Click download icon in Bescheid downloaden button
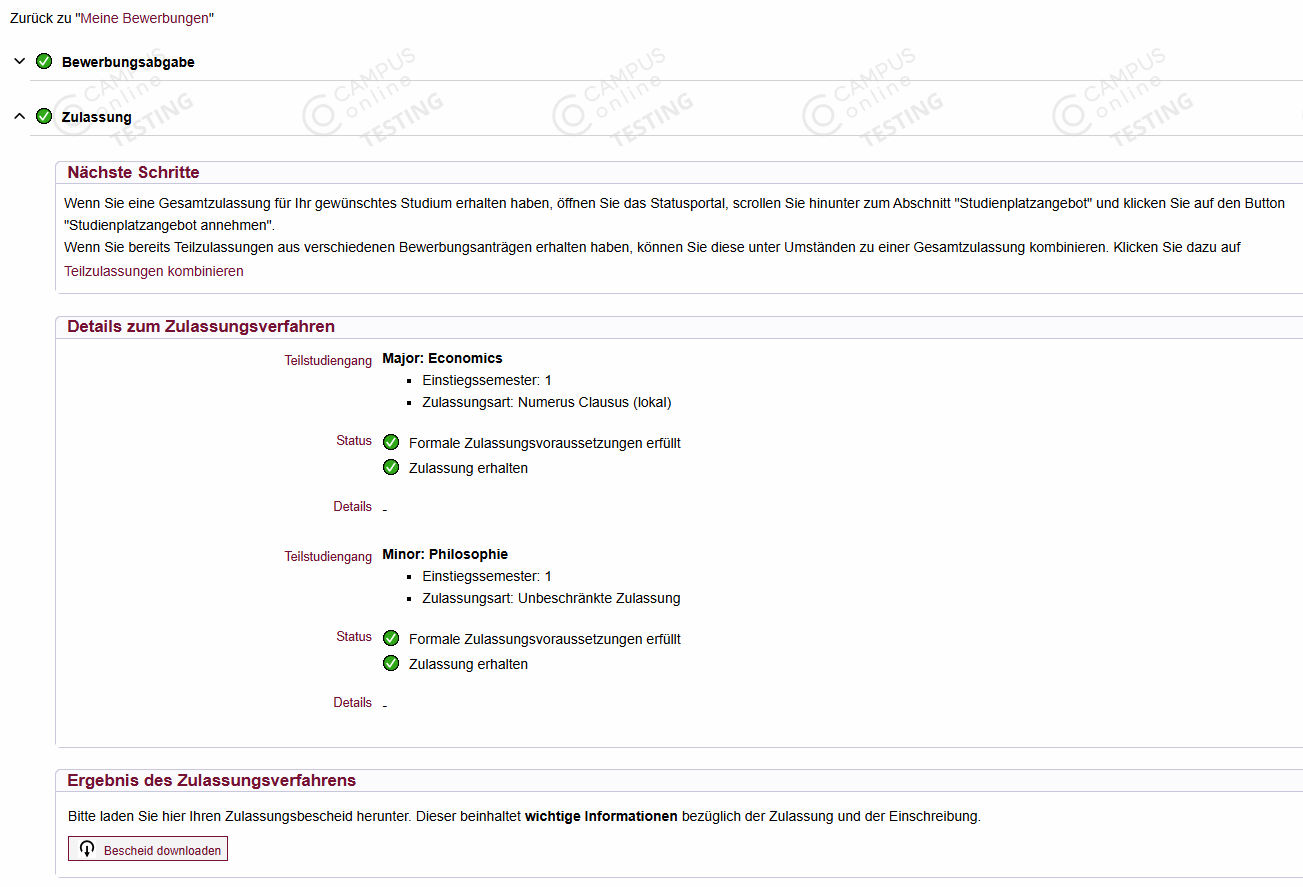Viewport: 1303px width, 887px height. (x=87, y=849)
